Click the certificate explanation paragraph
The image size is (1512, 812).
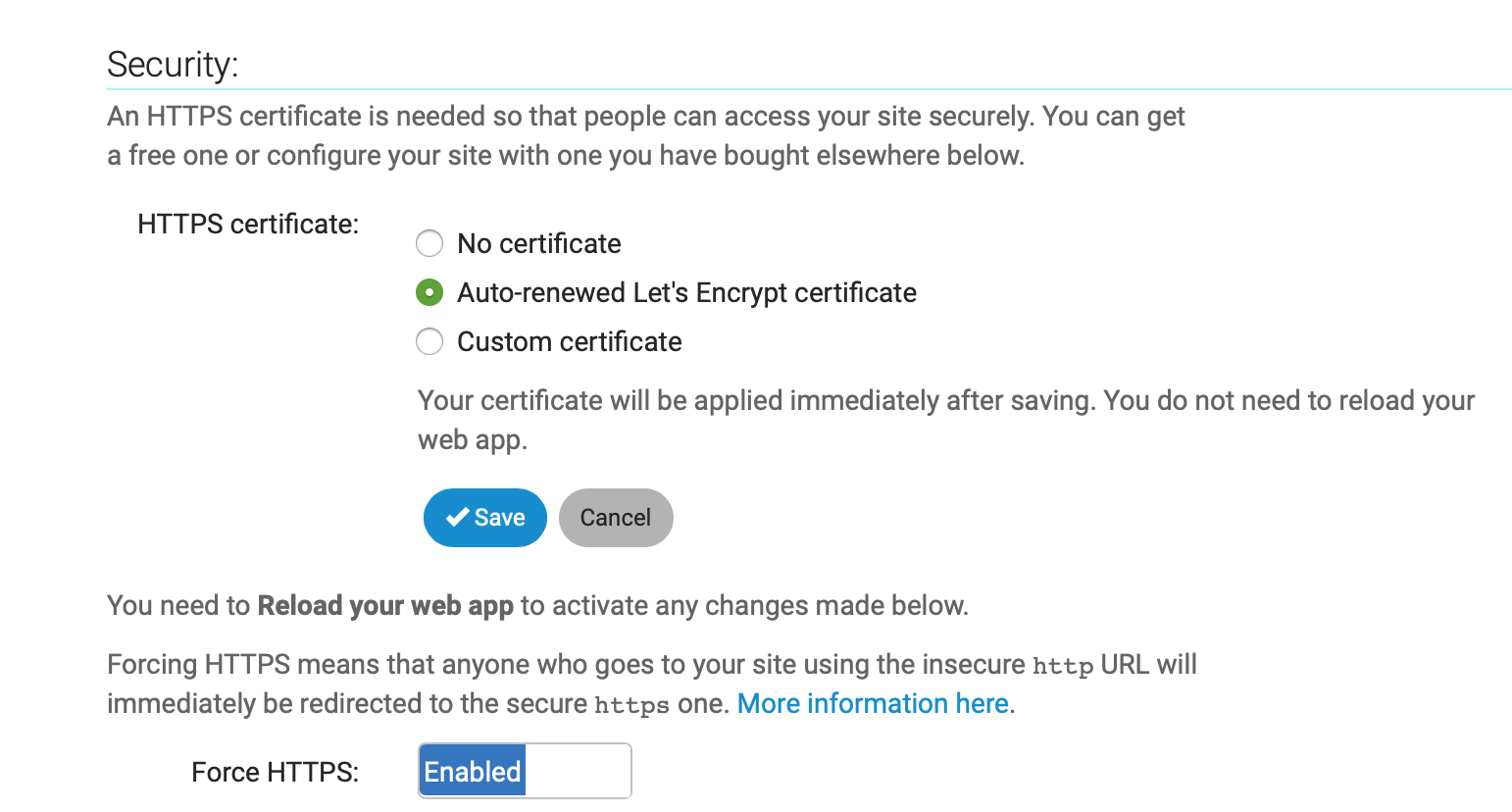pos(645,135)
